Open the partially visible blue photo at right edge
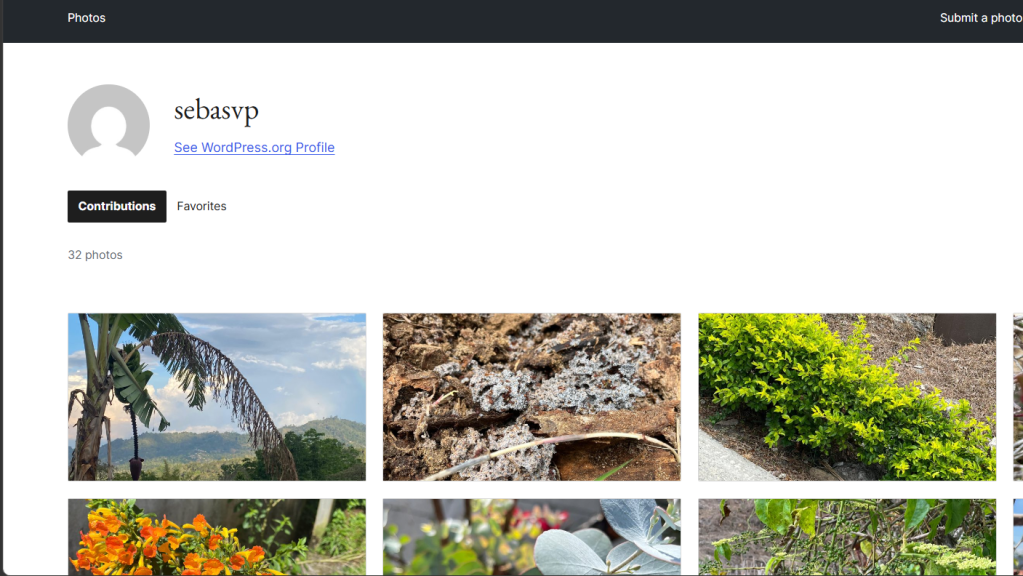Viewport: 1023px width, 576px height. pos(1018,537)
